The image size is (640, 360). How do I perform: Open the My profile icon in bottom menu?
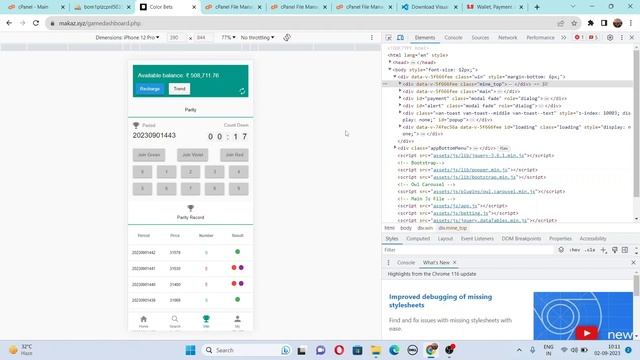point(237,321)
